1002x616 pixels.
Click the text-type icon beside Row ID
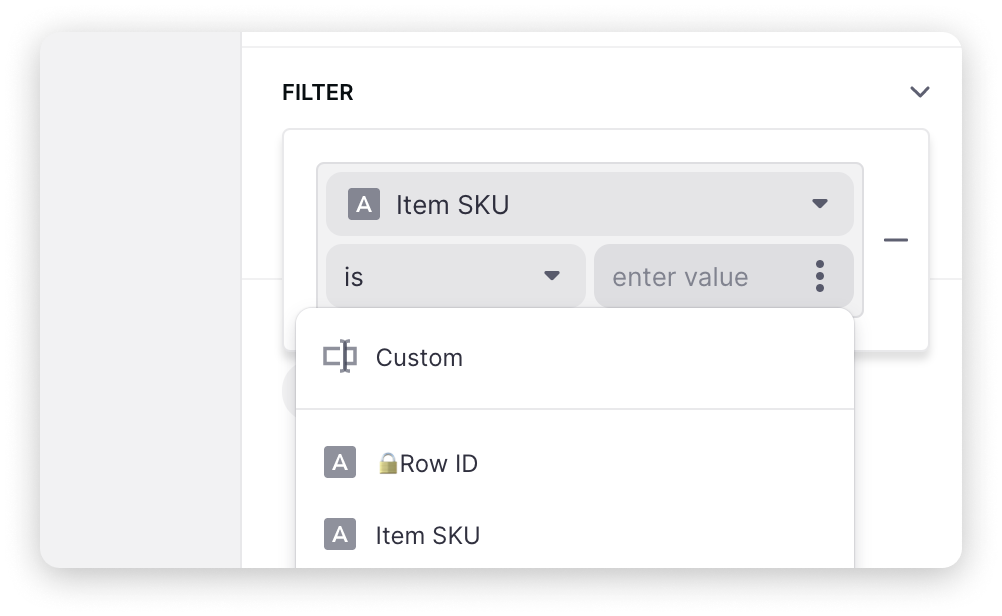(x=340, y=463)
